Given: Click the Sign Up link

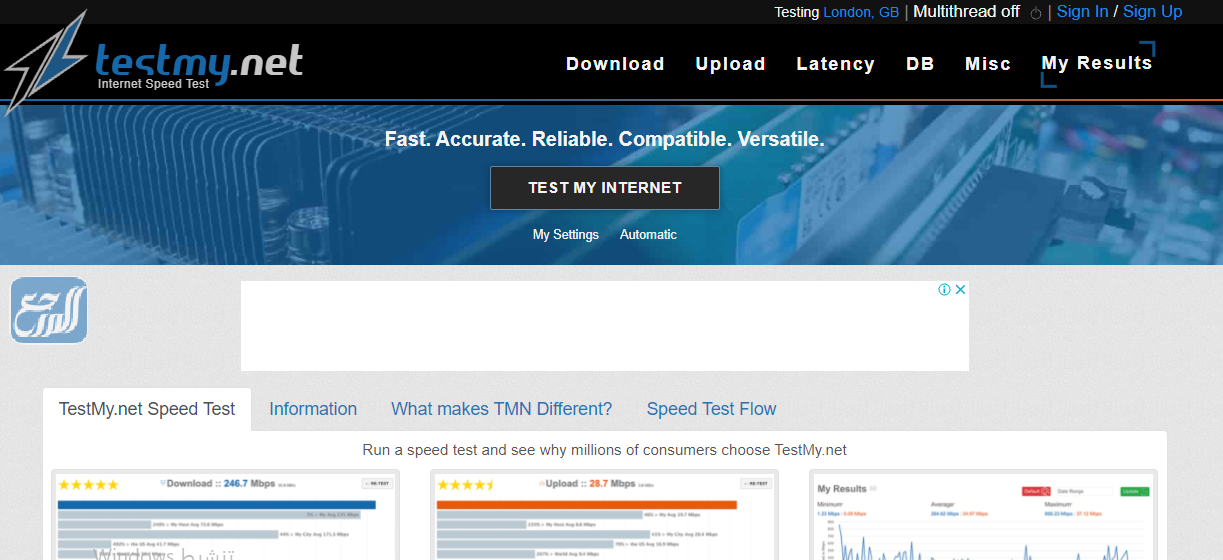Looking at the screenshot, I should (1152, 12).
